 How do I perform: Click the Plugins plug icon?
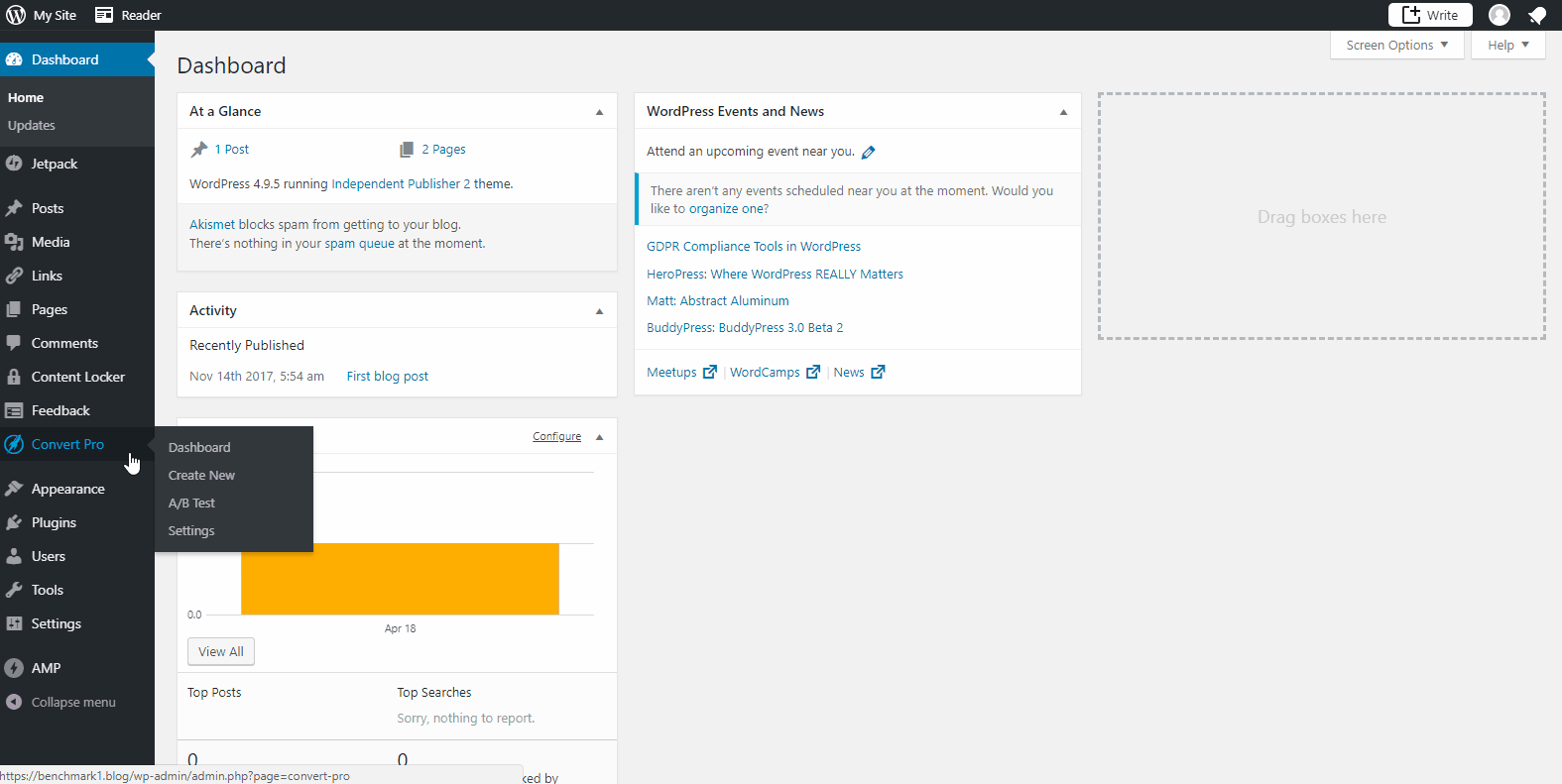tap(14, 522)
